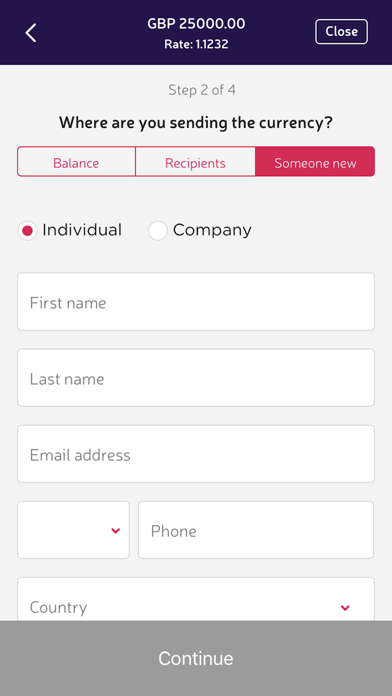Switch to the Recipients tab
Screen dimensions: 392x696
[x=195, y=162]
